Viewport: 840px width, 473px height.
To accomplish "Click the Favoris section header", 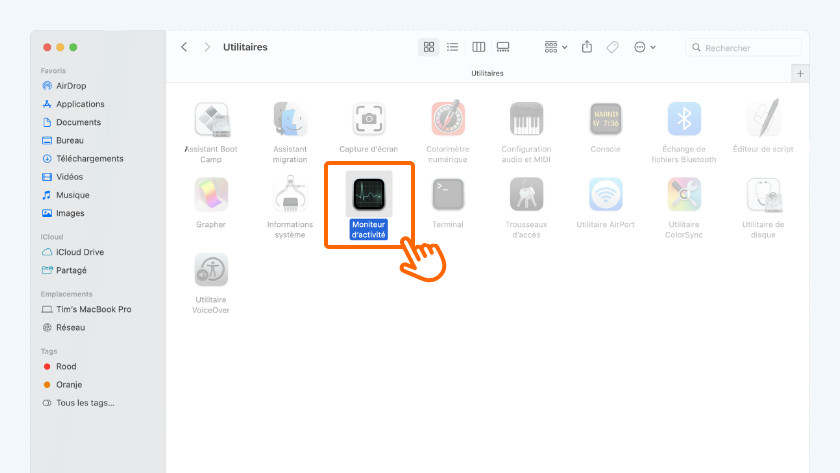I will pyautogui.click(x=53, y=71).
